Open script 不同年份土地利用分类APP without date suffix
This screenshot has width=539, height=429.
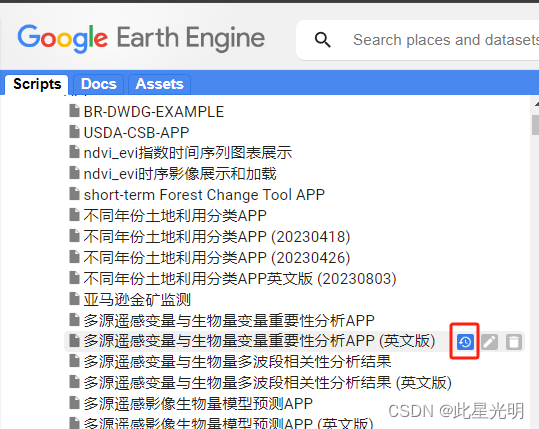pyautogui.click(x=175, y=216)
